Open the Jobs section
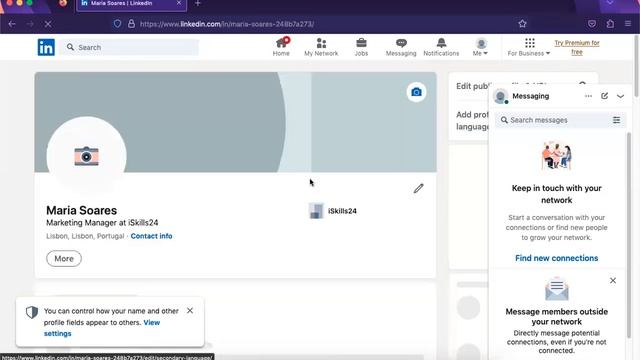The width and height of the screenshot is (640, 360). coord(361,47)
